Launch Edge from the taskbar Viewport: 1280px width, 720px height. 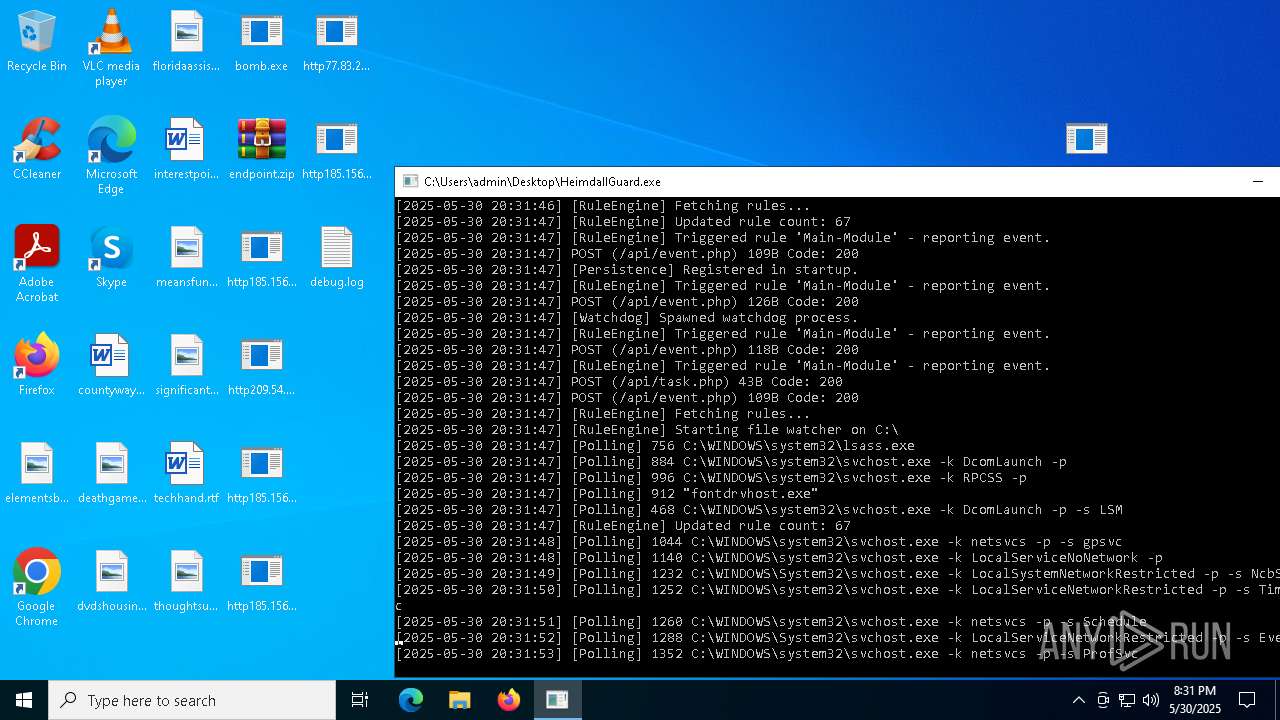411,700
